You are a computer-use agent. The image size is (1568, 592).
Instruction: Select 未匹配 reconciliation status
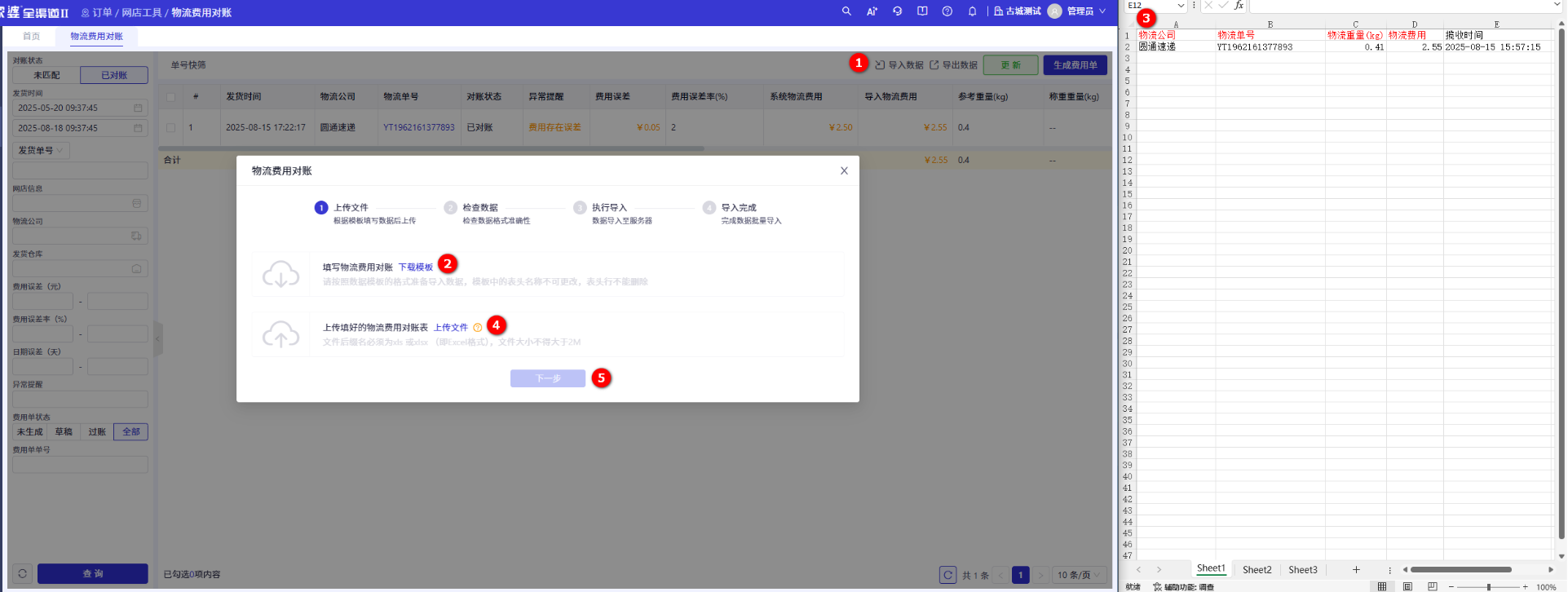point(46,75)
